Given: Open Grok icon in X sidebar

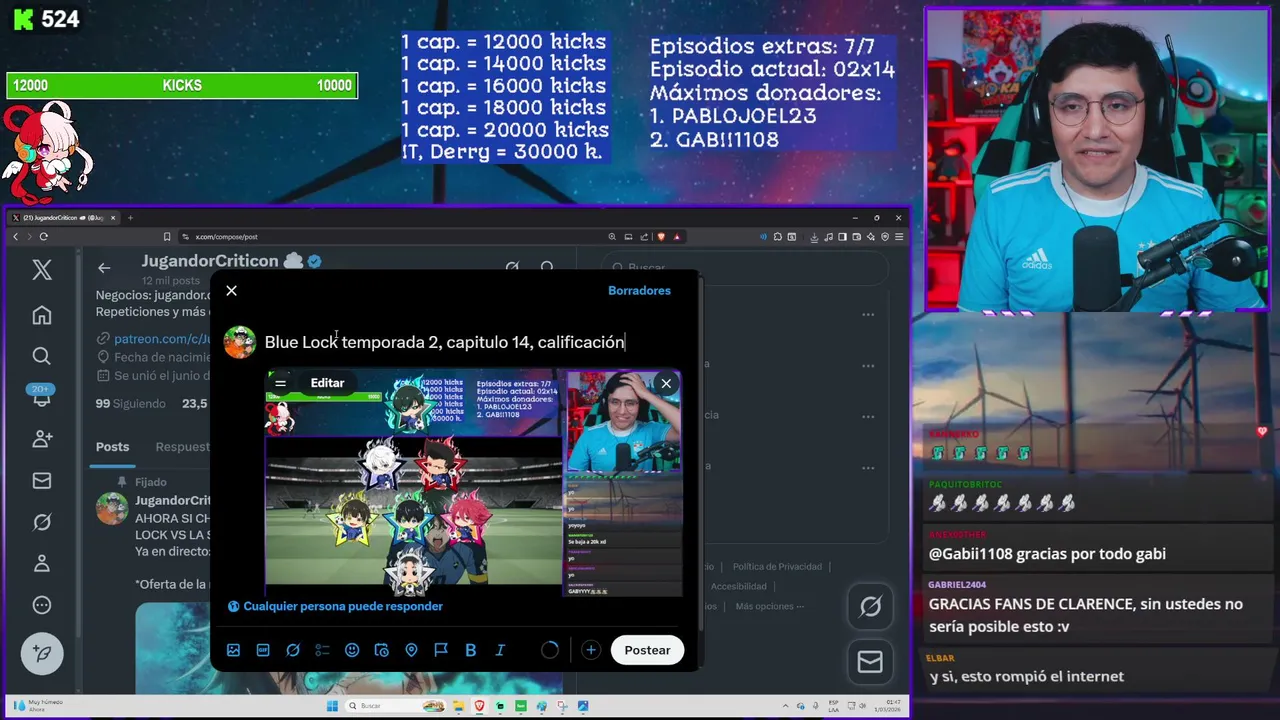Looking at the screenshot, I should tap(42, 522).
